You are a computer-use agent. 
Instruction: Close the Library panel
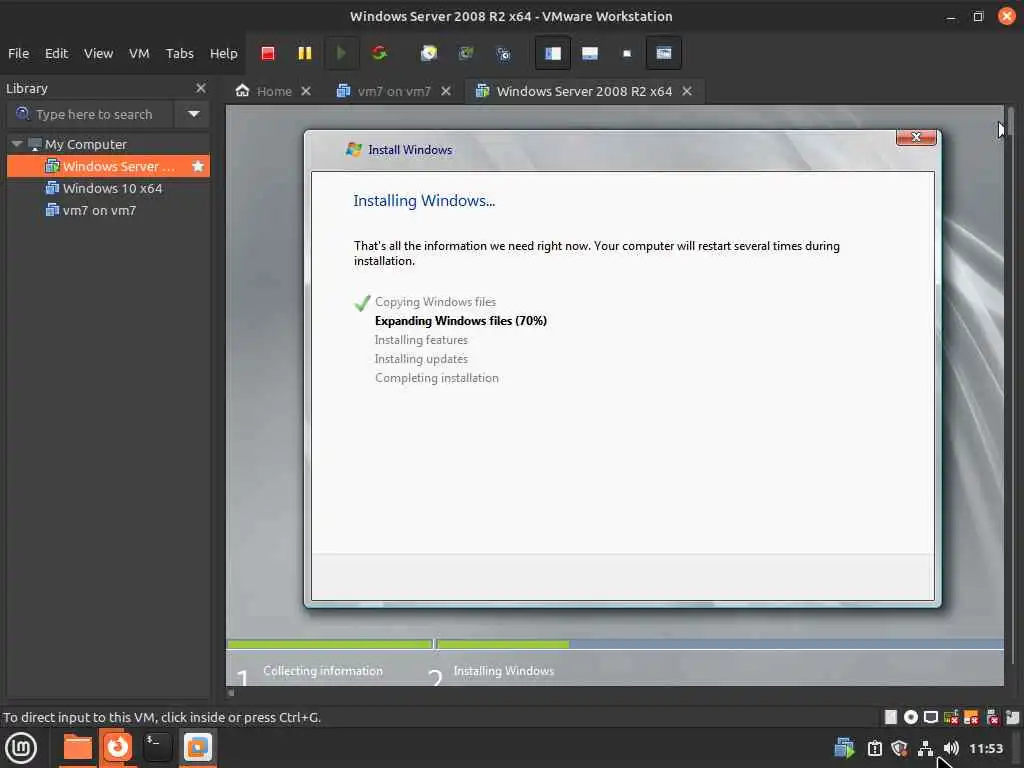pos(200,88)
